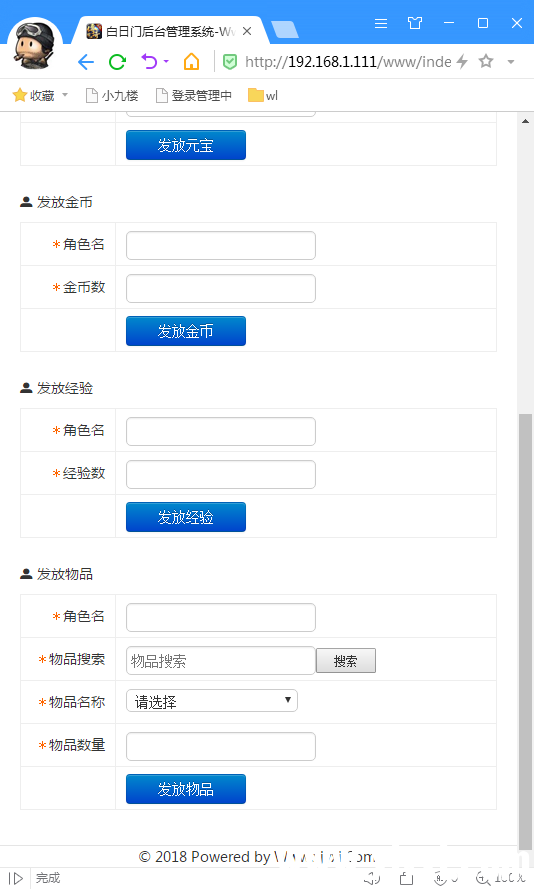Click the 发放金币 button
Image resolution: width=534 pixels, height=889 pixels.
point(186,331)
